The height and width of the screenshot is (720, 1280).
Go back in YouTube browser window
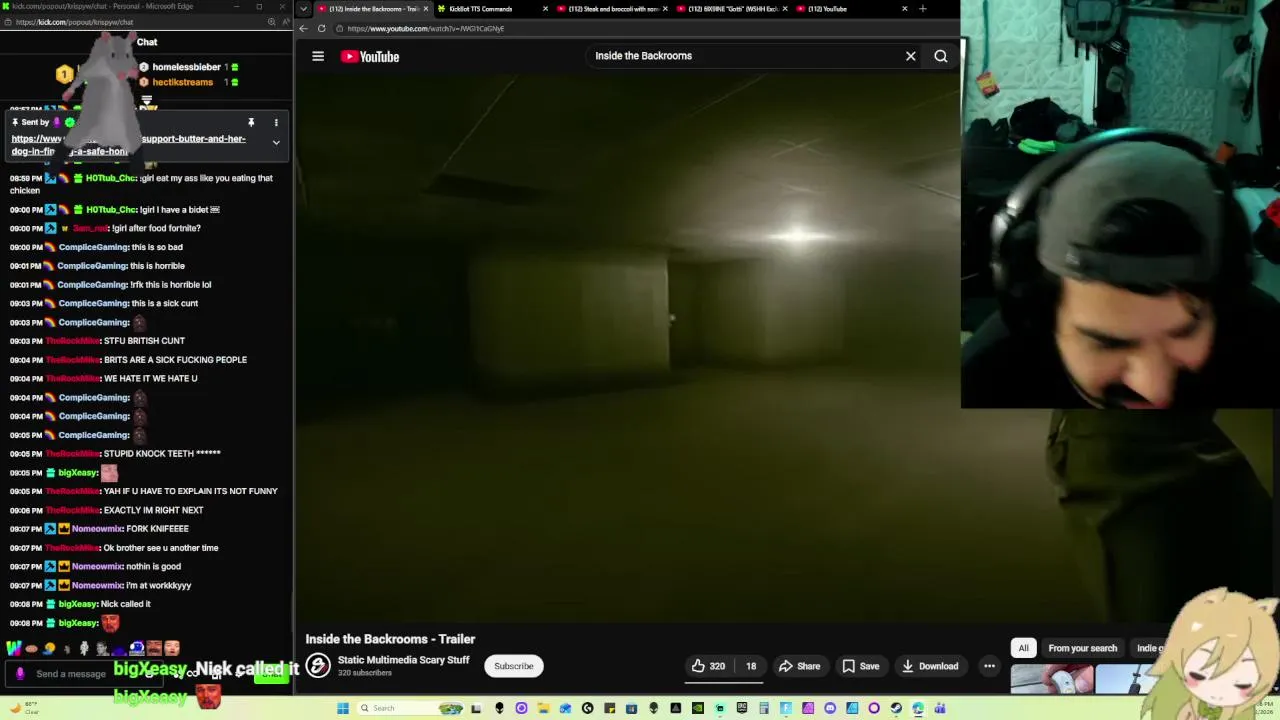(304, 28)
